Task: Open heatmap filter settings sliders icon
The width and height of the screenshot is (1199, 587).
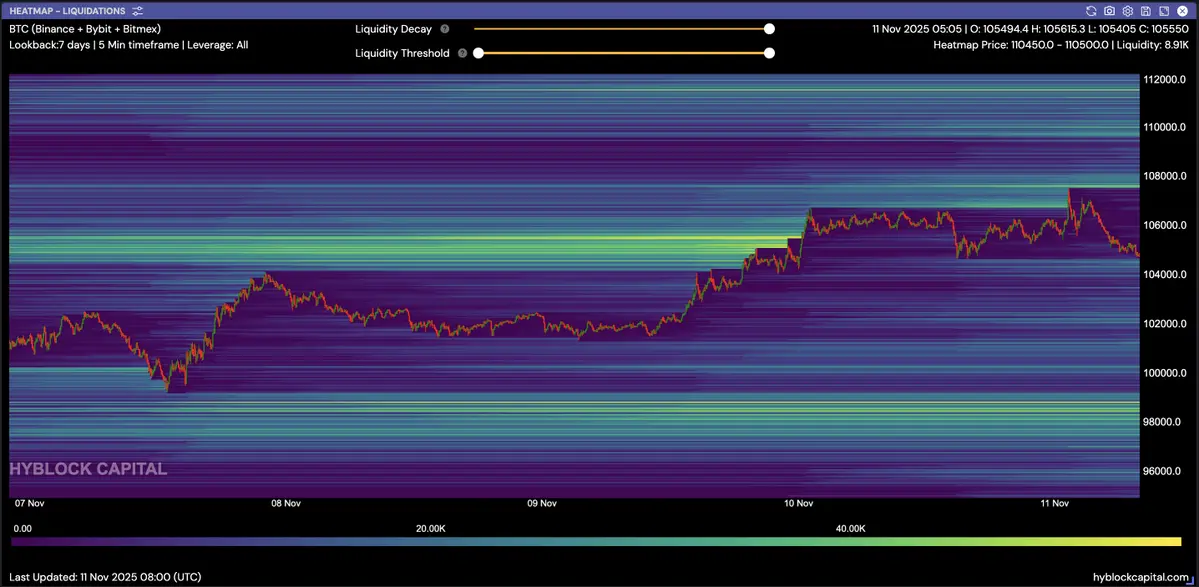Action: point(138,11)
